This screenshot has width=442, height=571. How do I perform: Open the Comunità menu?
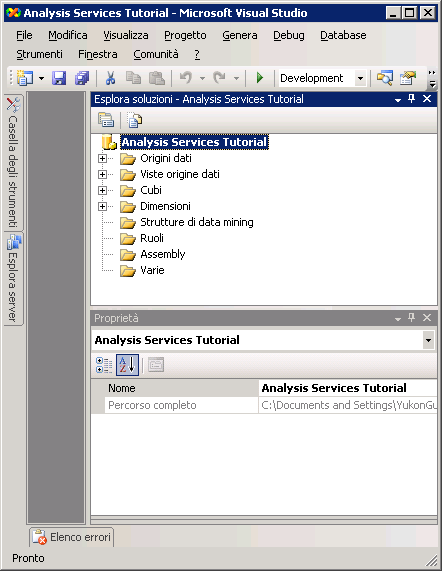[156, 54]
